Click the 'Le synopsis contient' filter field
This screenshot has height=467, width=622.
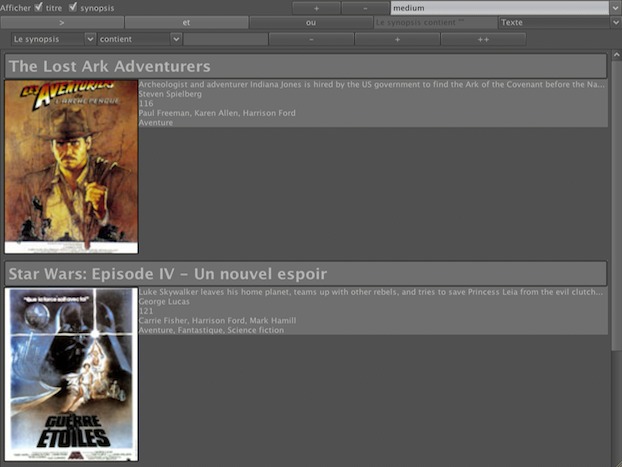[435, 23]
